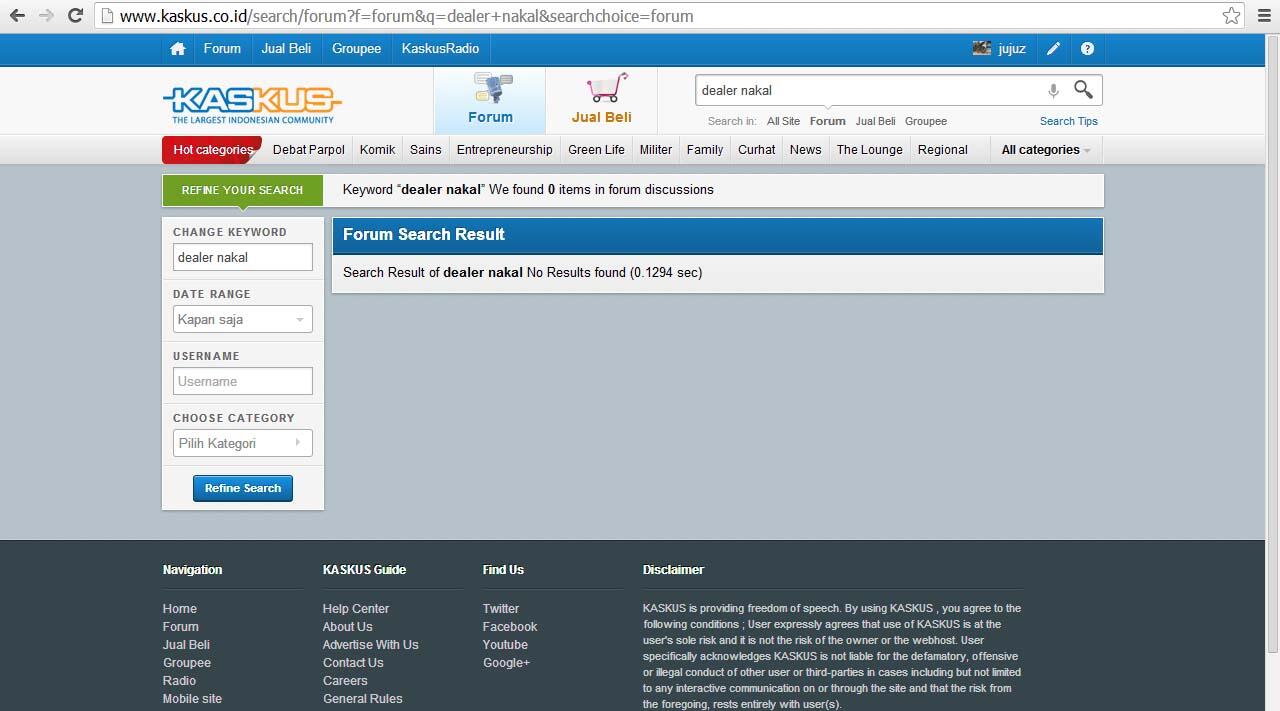Open Regional category
Screen dimensions: 1280x711
click(942, 150)
